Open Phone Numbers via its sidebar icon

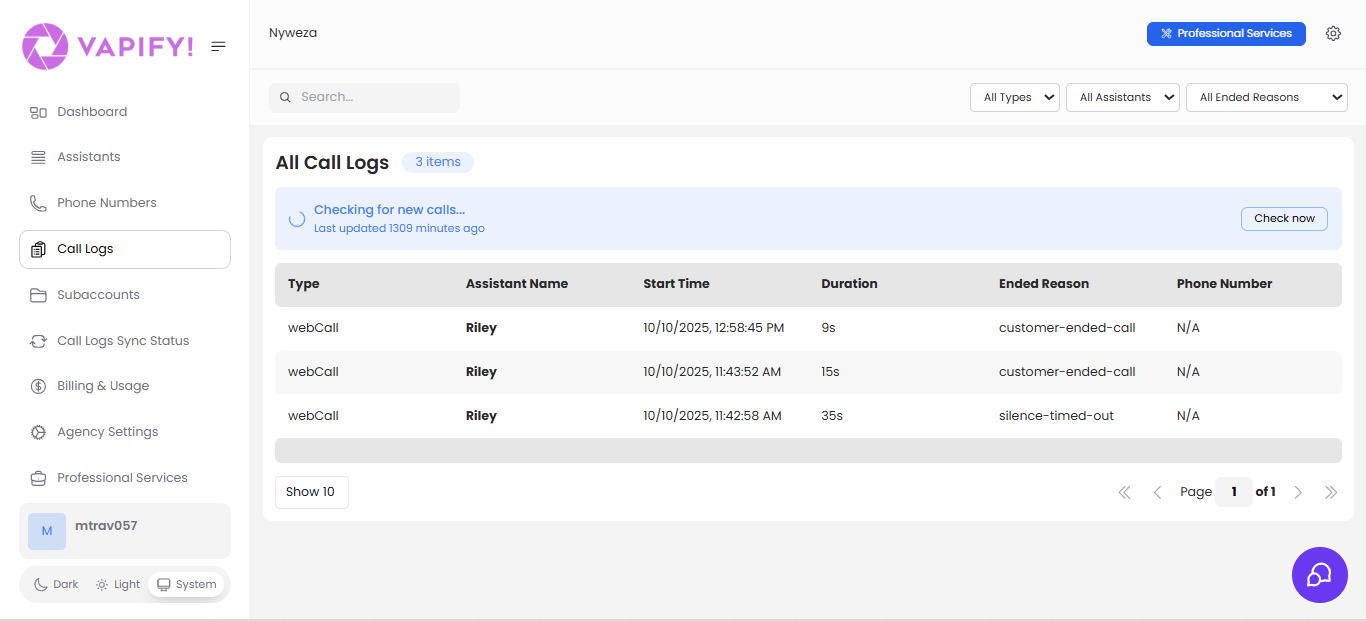click(38, 202)
